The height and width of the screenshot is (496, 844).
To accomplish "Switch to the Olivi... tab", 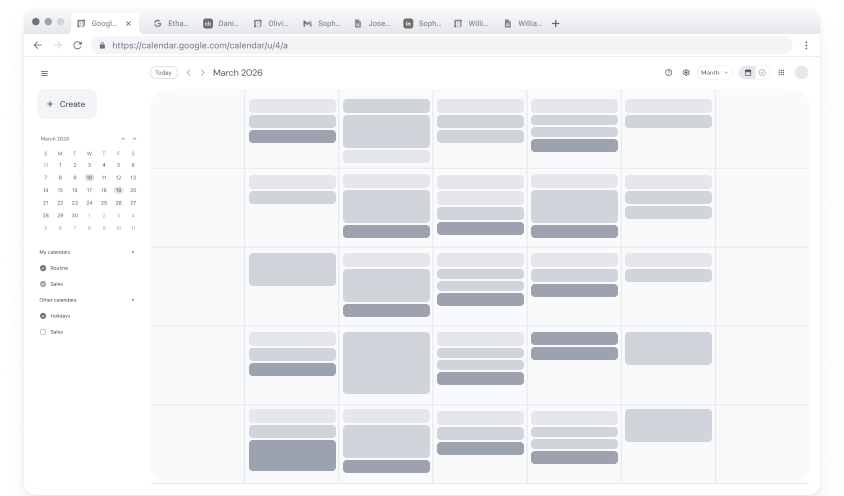I will (x=271, y=24).
